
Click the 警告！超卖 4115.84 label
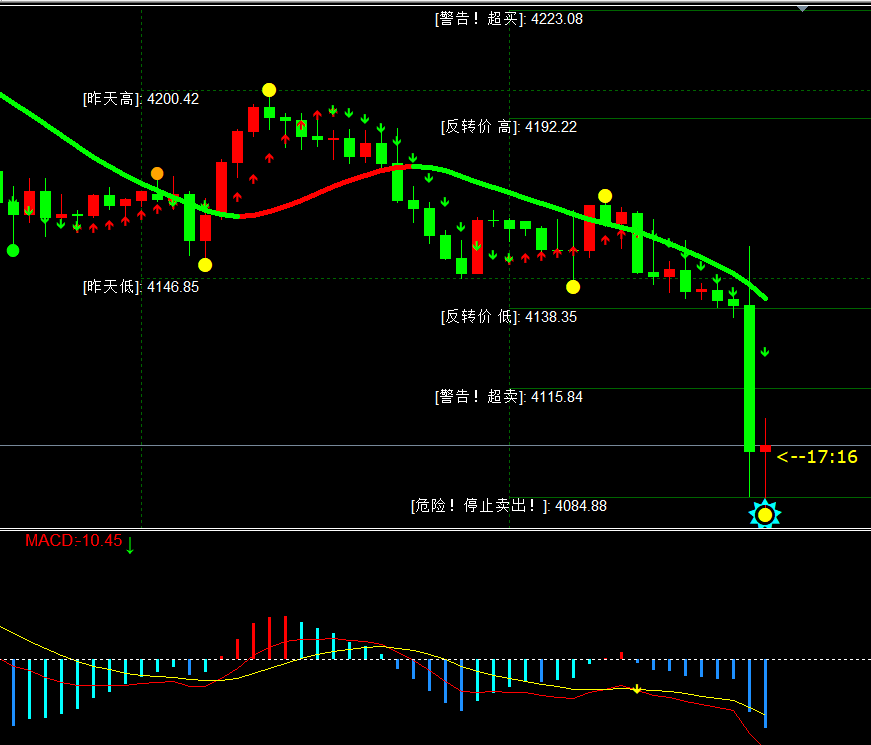(x=509, y=397)
